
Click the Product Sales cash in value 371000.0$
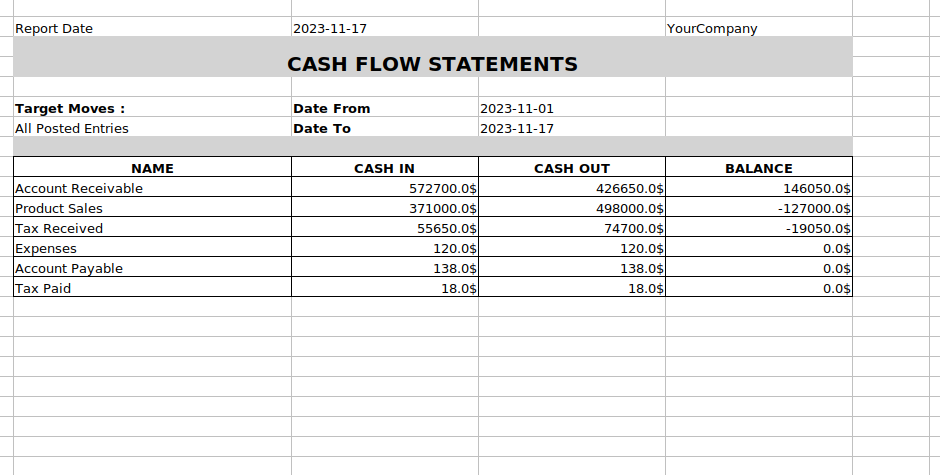(443, 209)
